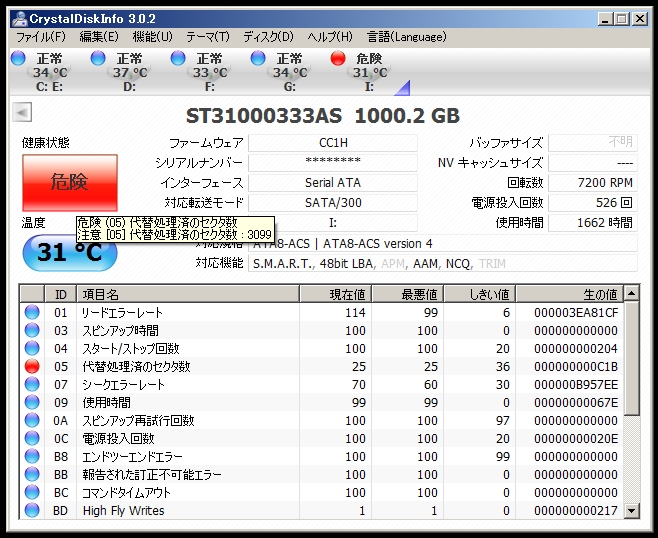
Task: Select the High Fly Writes row name
Action: pos(123,511)
